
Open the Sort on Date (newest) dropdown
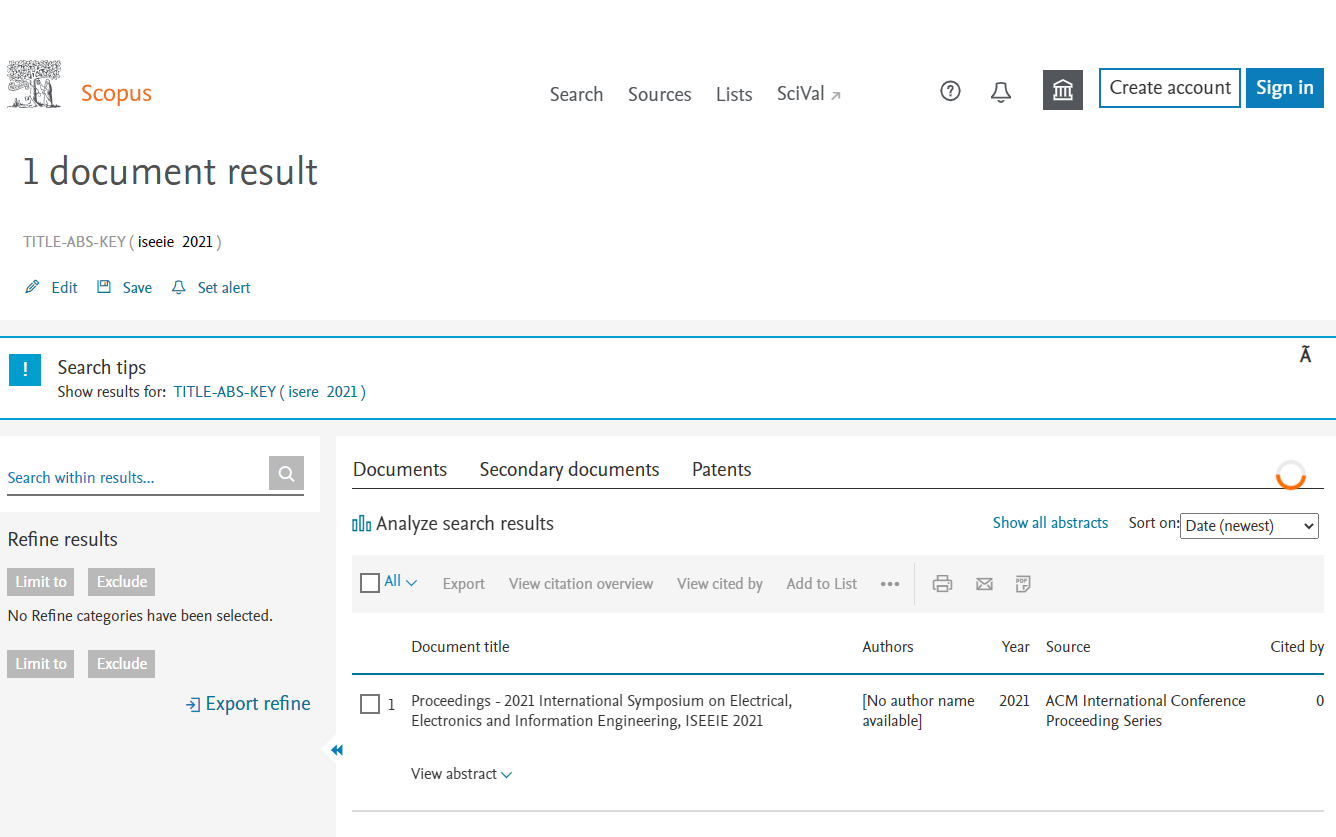click(x=1249, y=526)
